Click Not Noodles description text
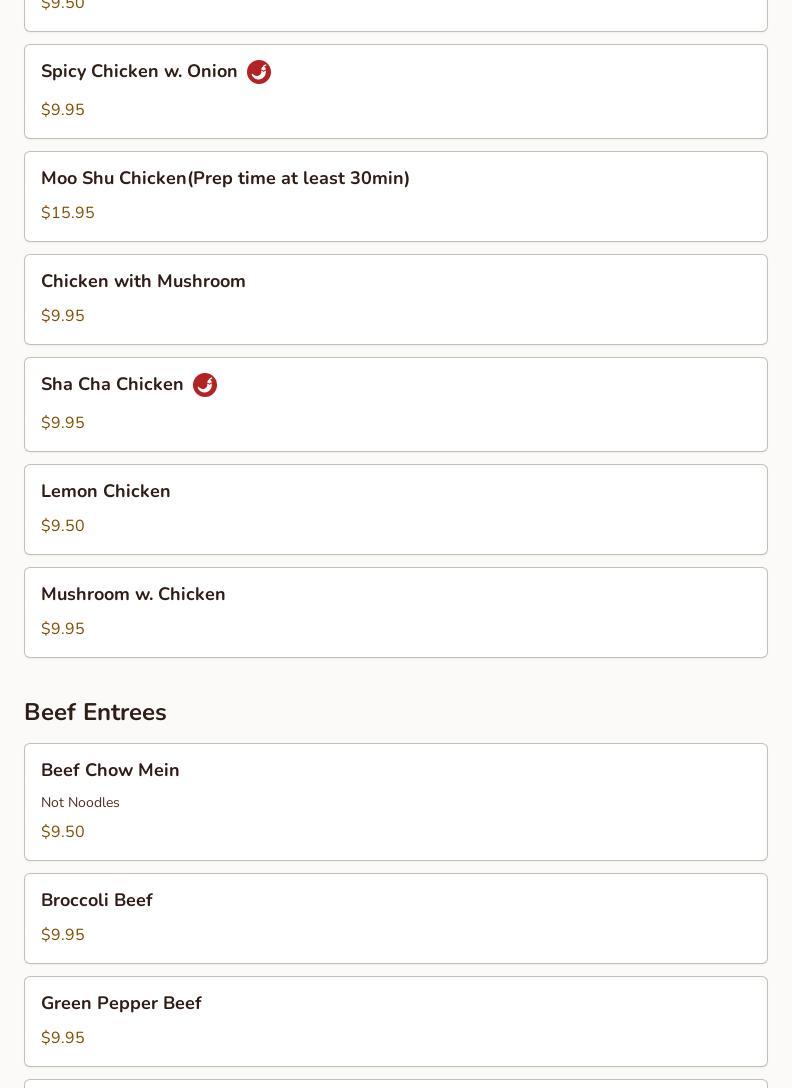Viewport: 792px width, 1088px height. click(x=80, y=802)
